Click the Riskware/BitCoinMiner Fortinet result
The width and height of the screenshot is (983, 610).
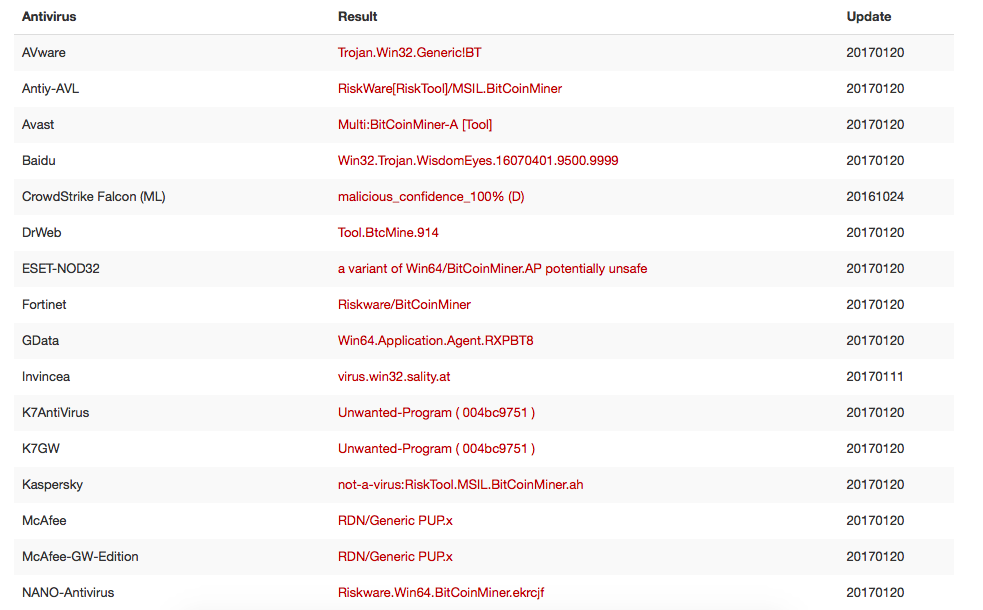click(x=404, y=305)
